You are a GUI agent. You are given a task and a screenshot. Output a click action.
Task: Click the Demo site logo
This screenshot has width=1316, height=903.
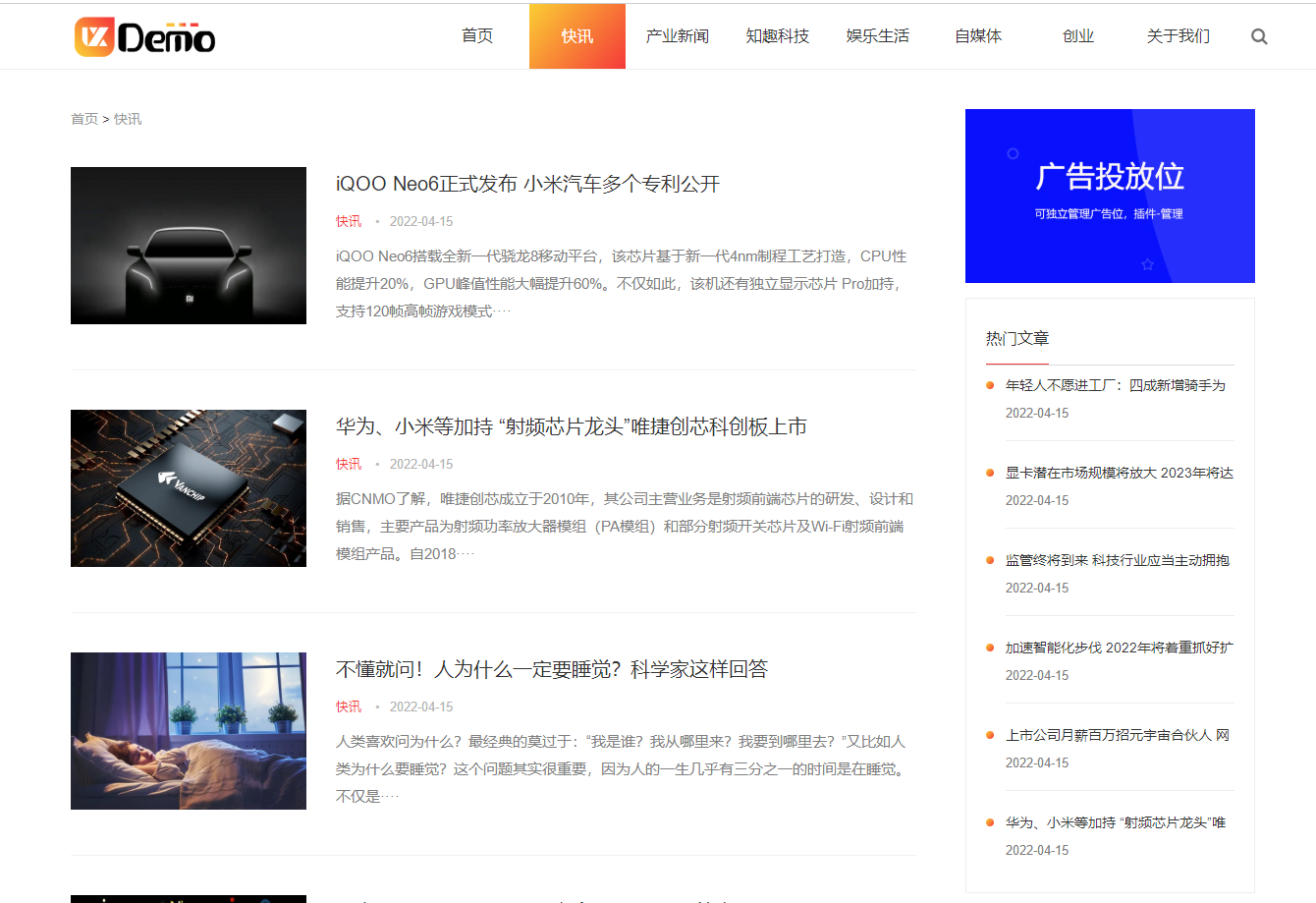pyautogui.click(x=145, y=37)
